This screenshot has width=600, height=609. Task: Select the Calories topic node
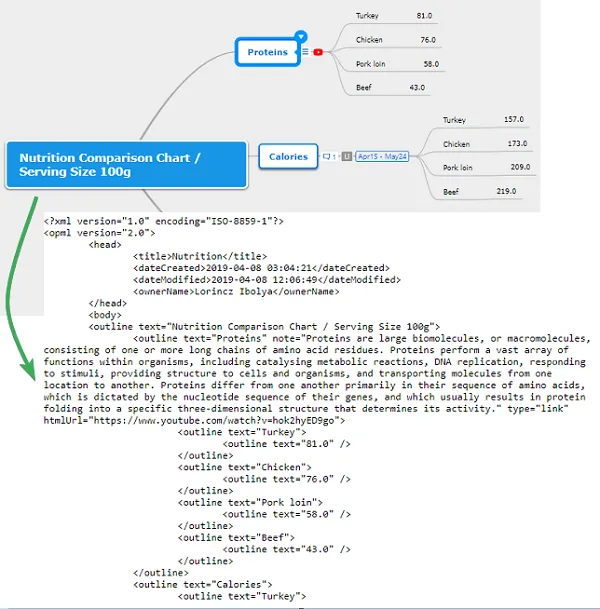tap(288, 156)
